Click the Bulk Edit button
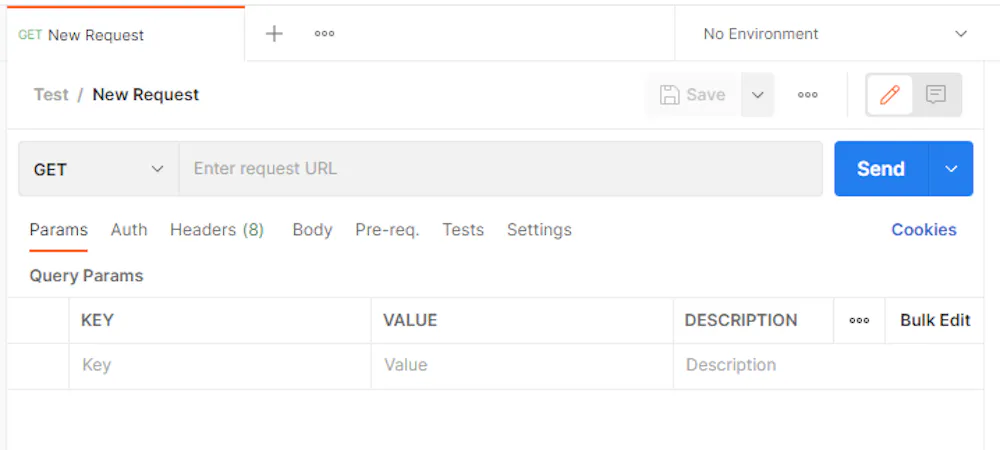This screenshot has width=1000, height=450. [935, 321]
